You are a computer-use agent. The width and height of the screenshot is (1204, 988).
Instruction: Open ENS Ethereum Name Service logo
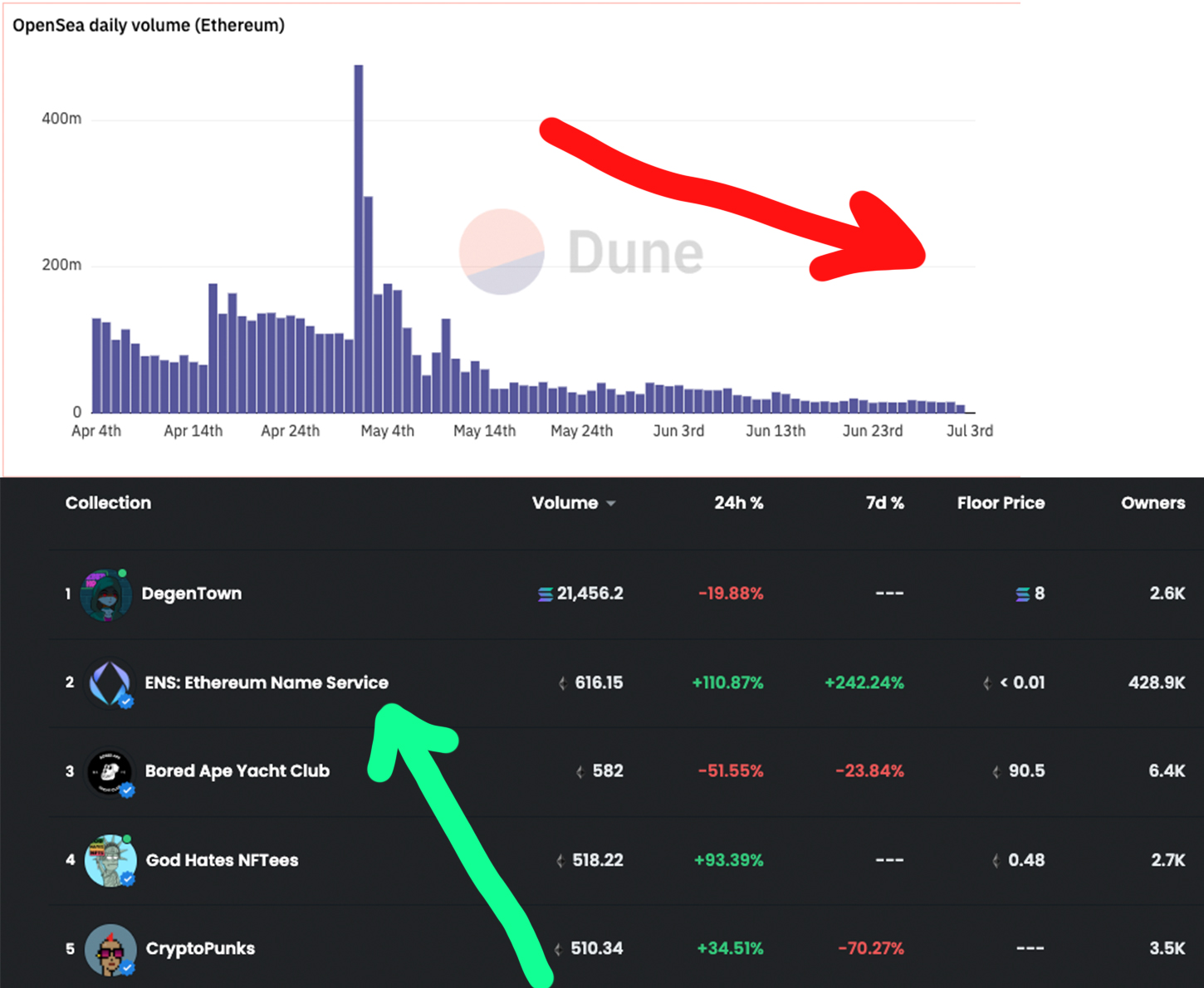pos(110,683)
